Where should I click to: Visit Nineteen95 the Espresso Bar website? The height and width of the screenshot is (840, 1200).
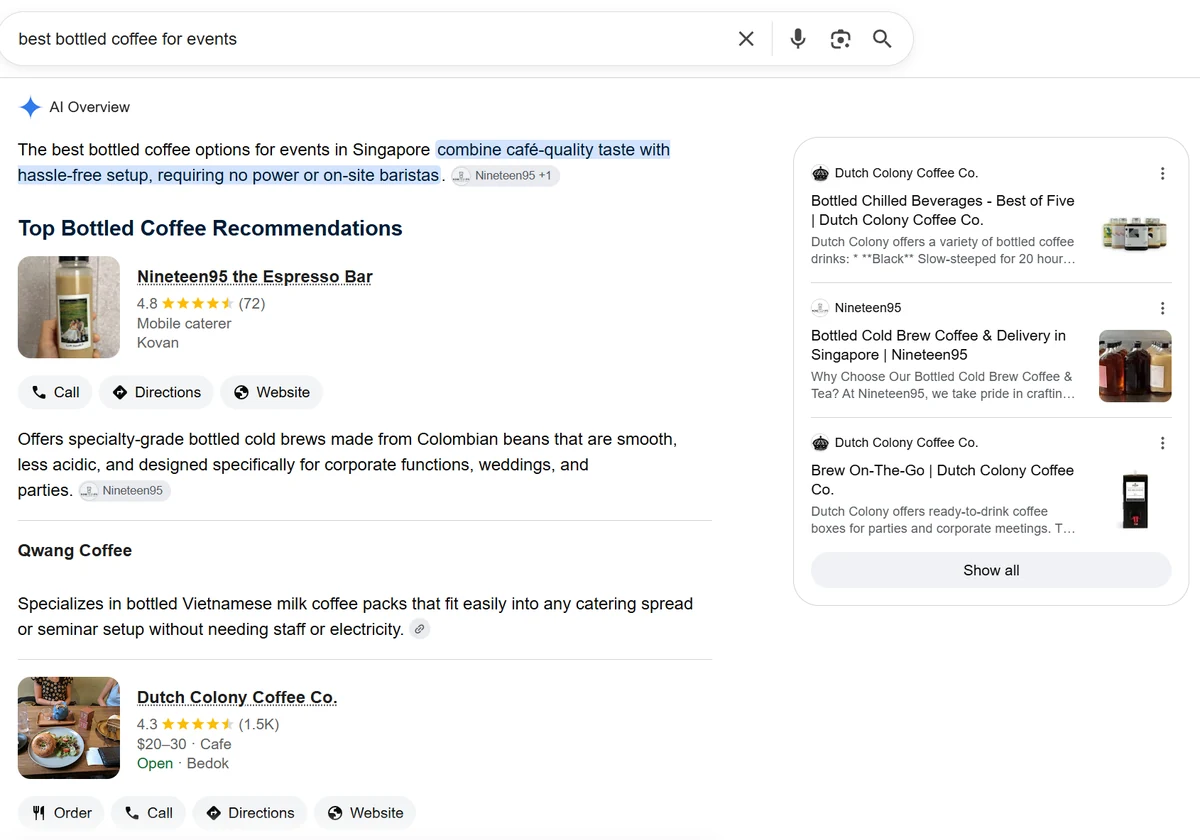pyautogui.click(x=272, y=392)
